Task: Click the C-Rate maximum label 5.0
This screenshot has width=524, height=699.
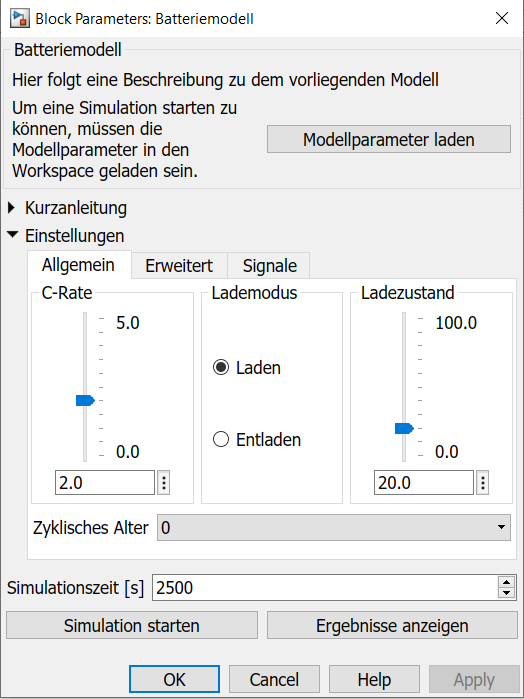Action: tap(128, 322)
